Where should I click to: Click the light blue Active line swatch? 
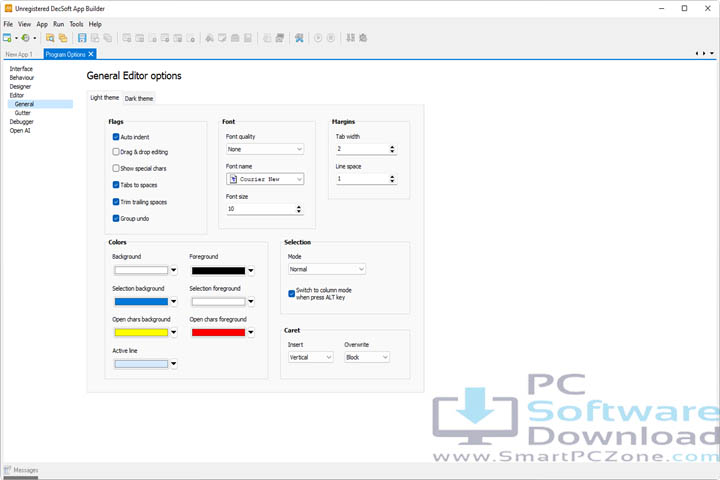tap(141, 364)
